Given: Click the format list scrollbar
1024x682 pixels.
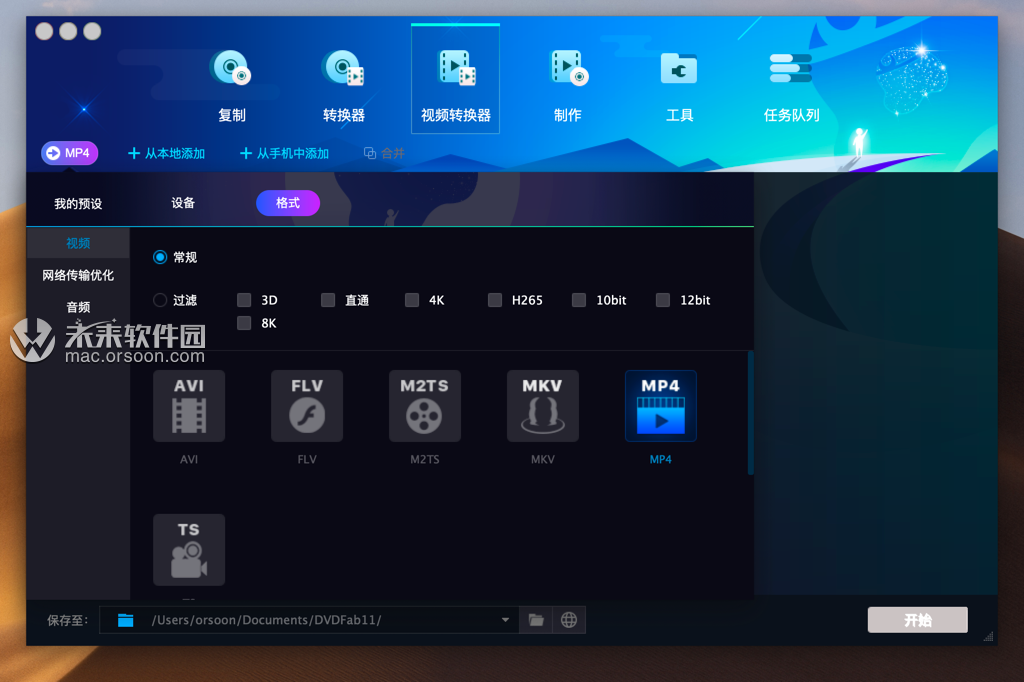Looking at the screenshot, I should click(x=750, y=413).
